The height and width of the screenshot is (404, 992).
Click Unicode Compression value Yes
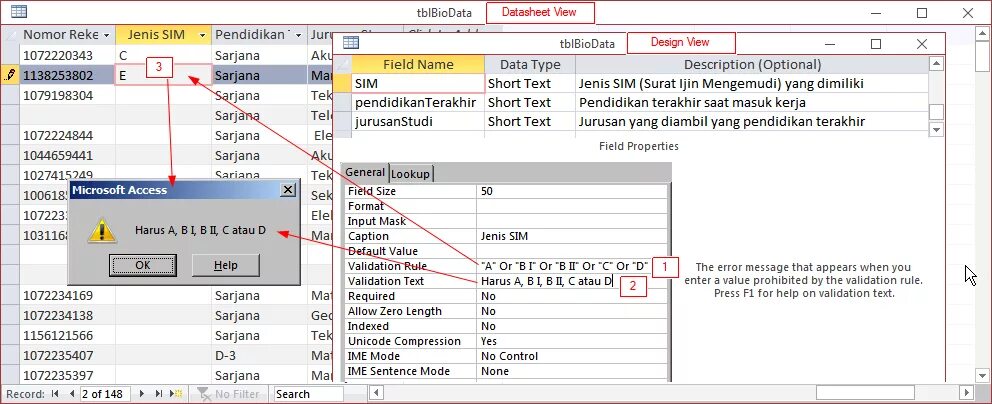point(572,341)
